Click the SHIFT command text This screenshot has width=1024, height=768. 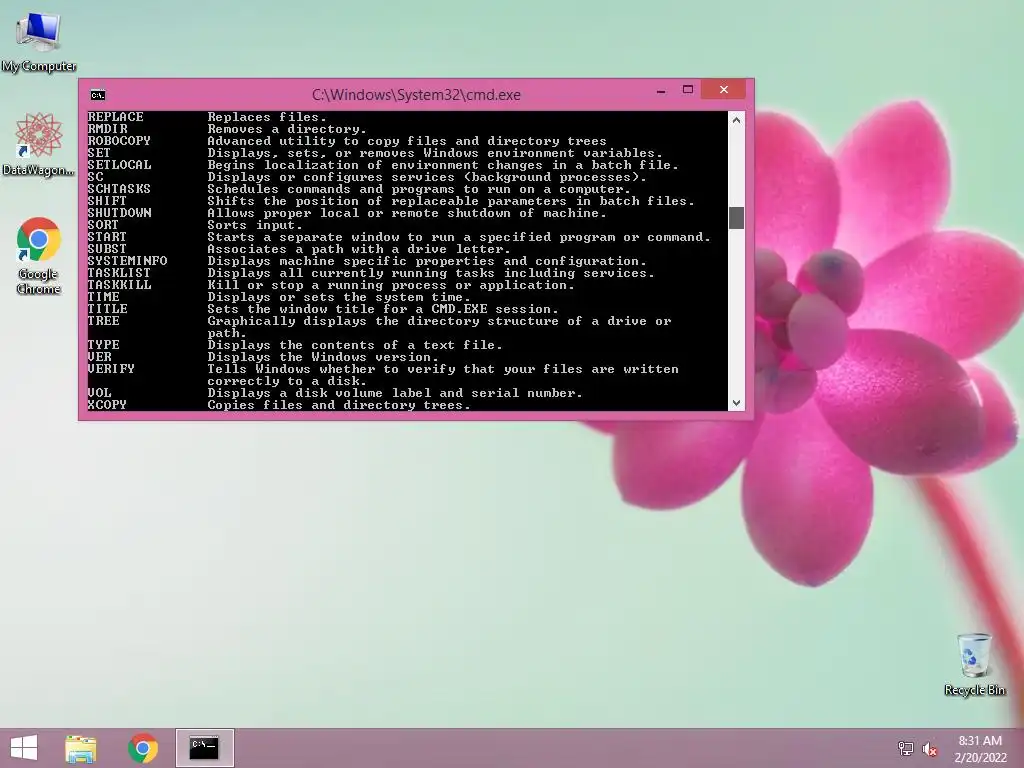coord(107,201)
